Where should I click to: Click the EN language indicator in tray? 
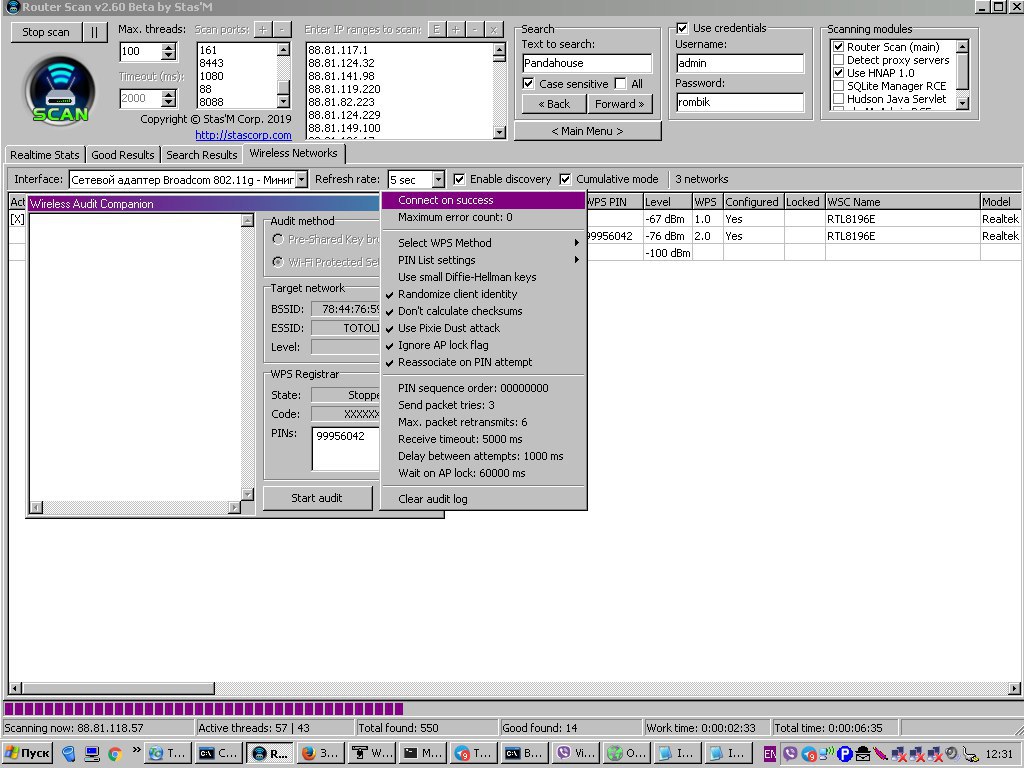tap(771, 754)
